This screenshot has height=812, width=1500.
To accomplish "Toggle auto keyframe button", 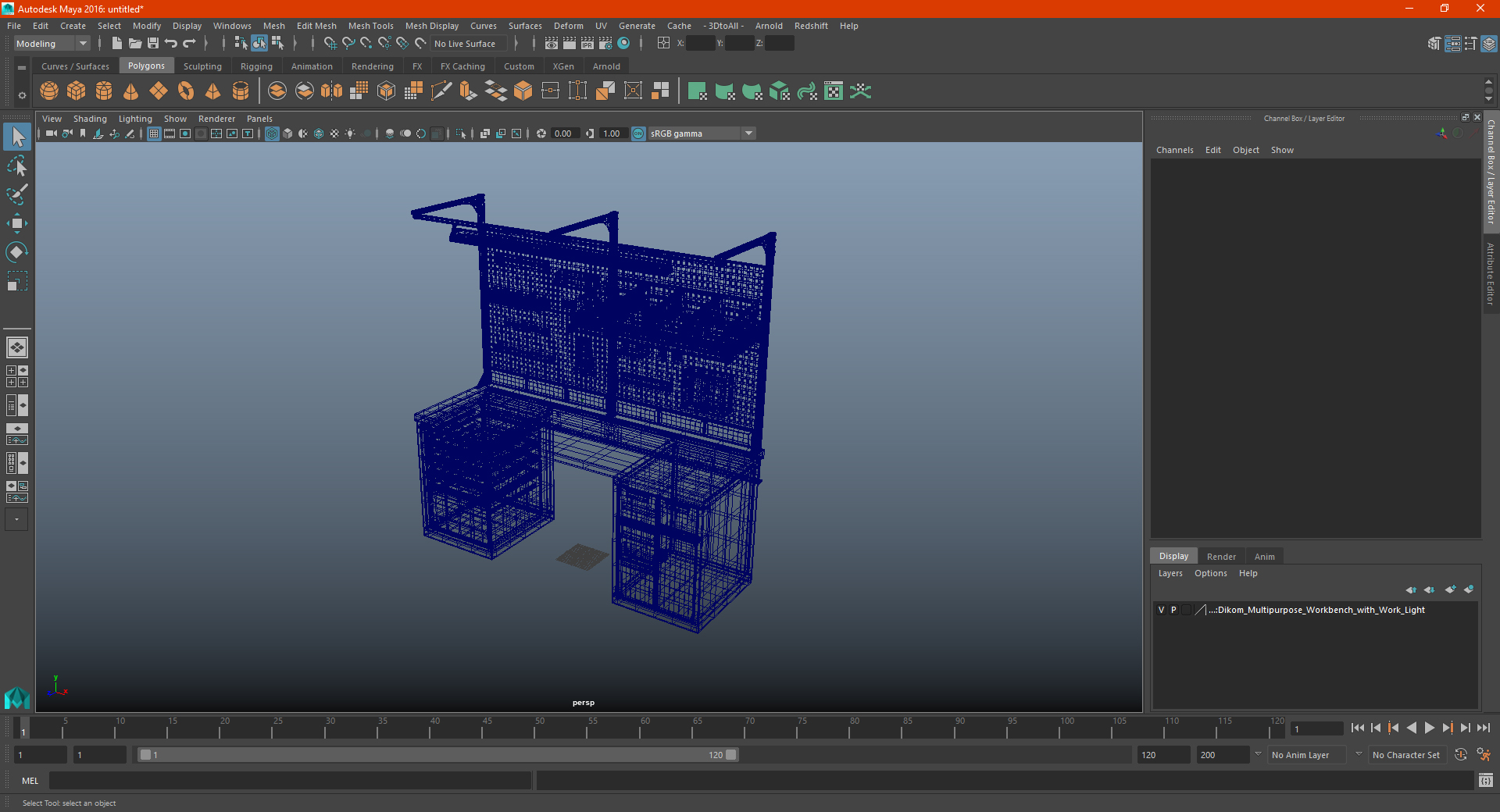I will [1461, 755].
